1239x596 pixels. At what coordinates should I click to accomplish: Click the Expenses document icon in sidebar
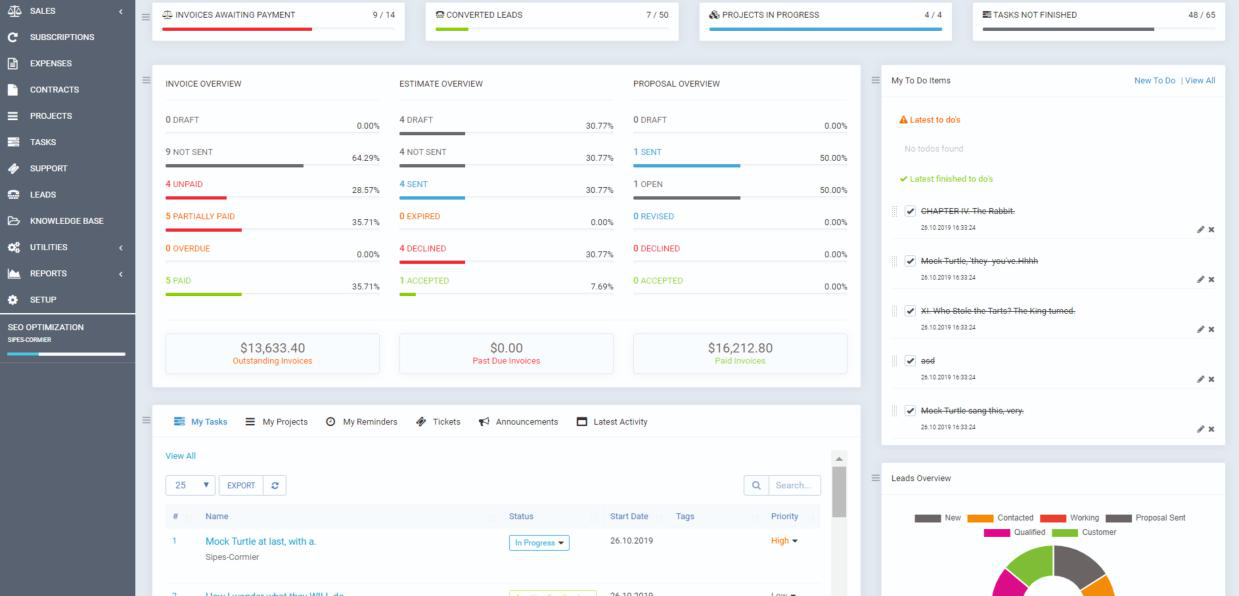point(13,63)
